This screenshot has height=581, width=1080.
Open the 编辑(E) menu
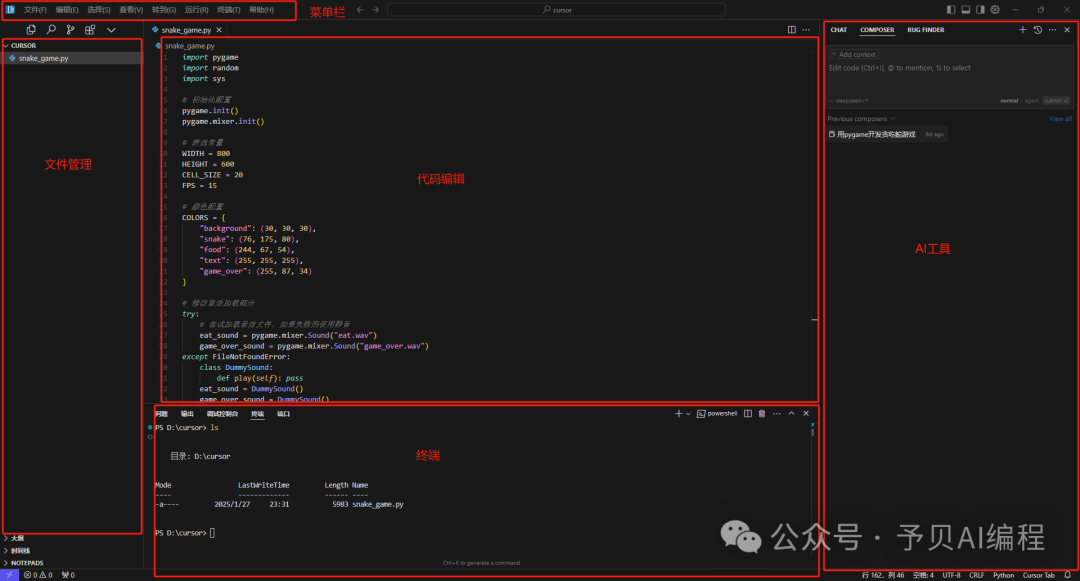point(67,10)
